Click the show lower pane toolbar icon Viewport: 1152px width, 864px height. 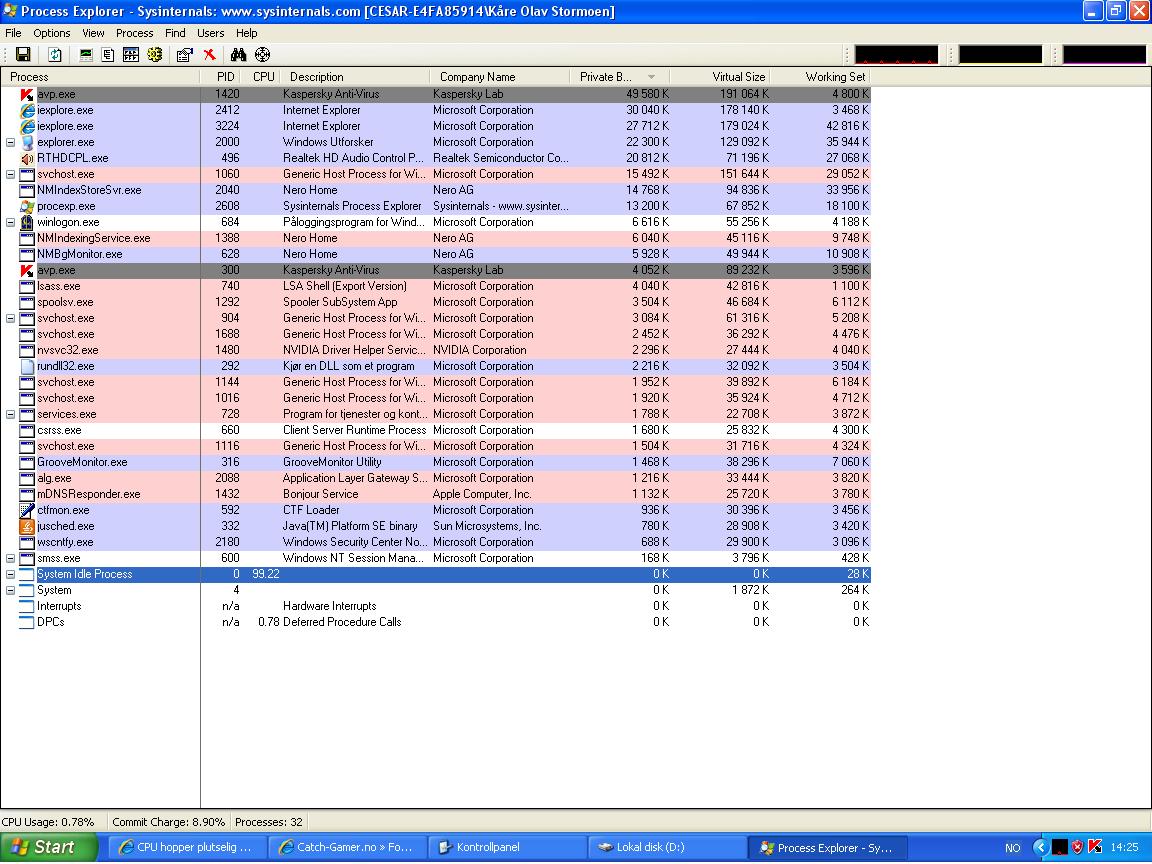[x=131, y=54]
